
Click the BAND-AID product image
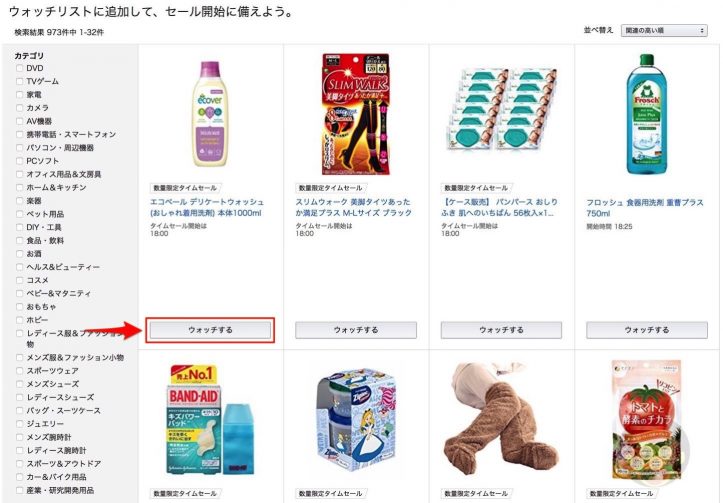(210, 420)
